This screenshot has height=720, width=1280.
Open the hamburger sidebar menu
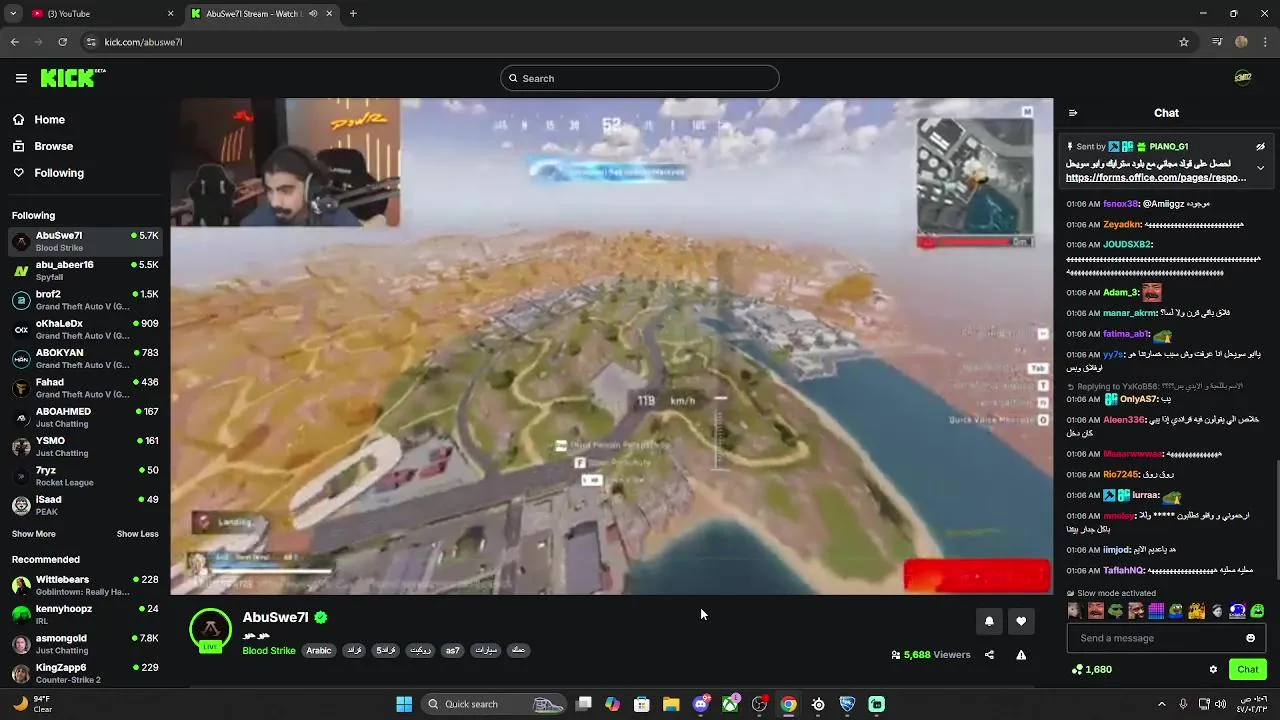21,78
